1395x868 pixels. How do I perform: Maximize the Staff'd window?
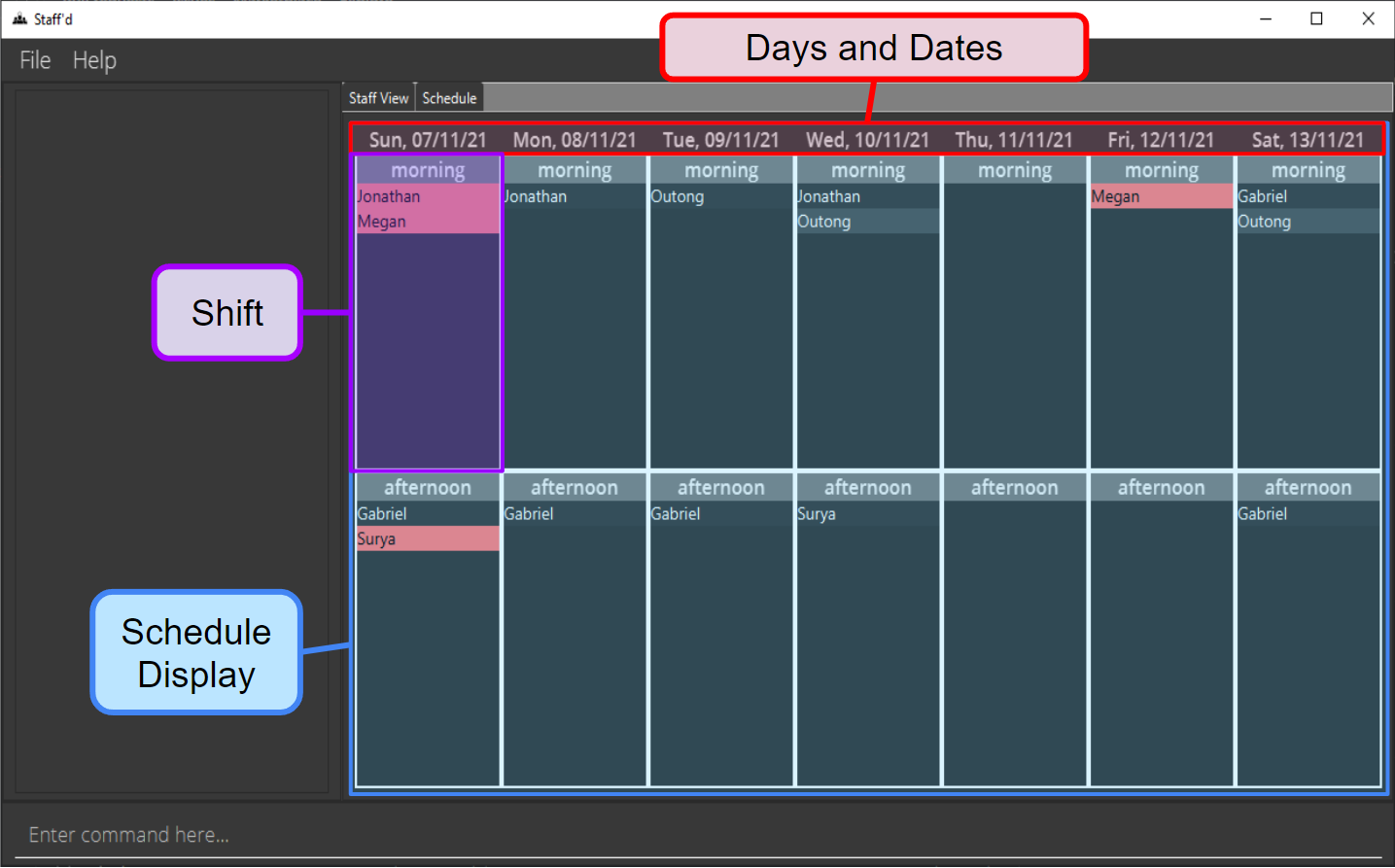click(x=1316, y=18)
